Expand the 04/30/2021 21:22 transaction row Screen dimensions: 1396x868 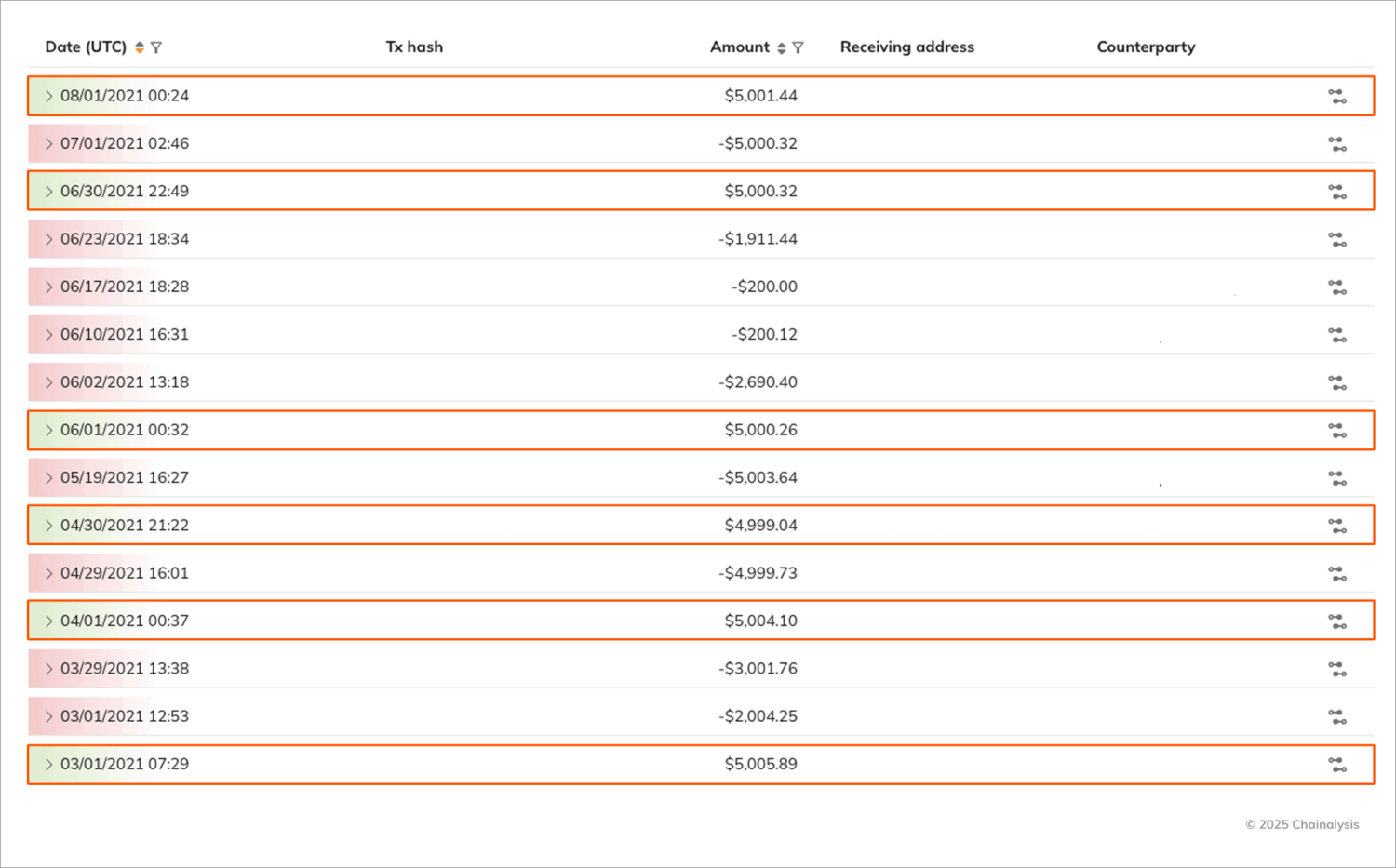tap(48, 526)
